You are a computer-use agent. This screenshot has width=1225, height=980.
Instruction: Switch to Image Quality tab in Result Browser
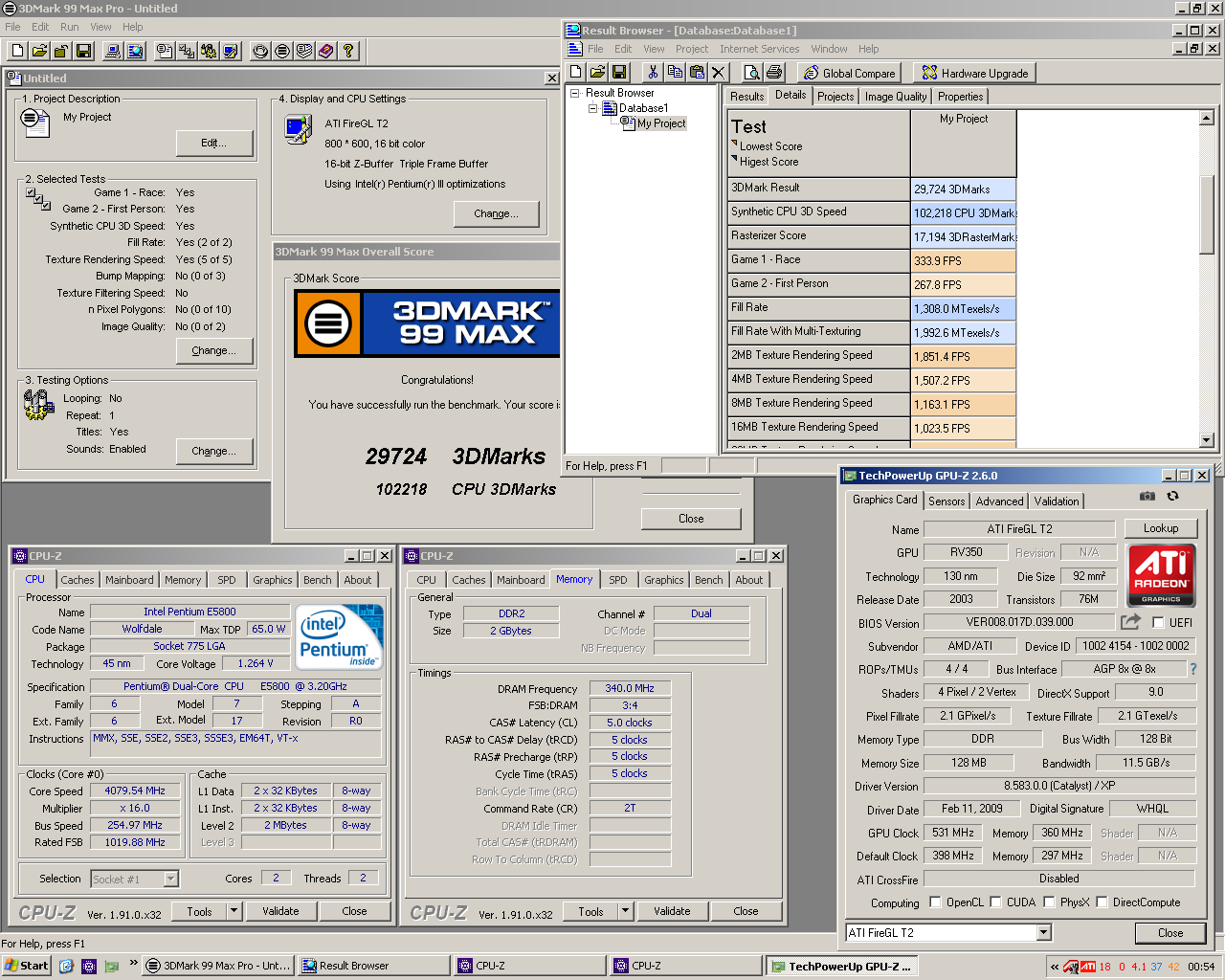tap(896, 97)
